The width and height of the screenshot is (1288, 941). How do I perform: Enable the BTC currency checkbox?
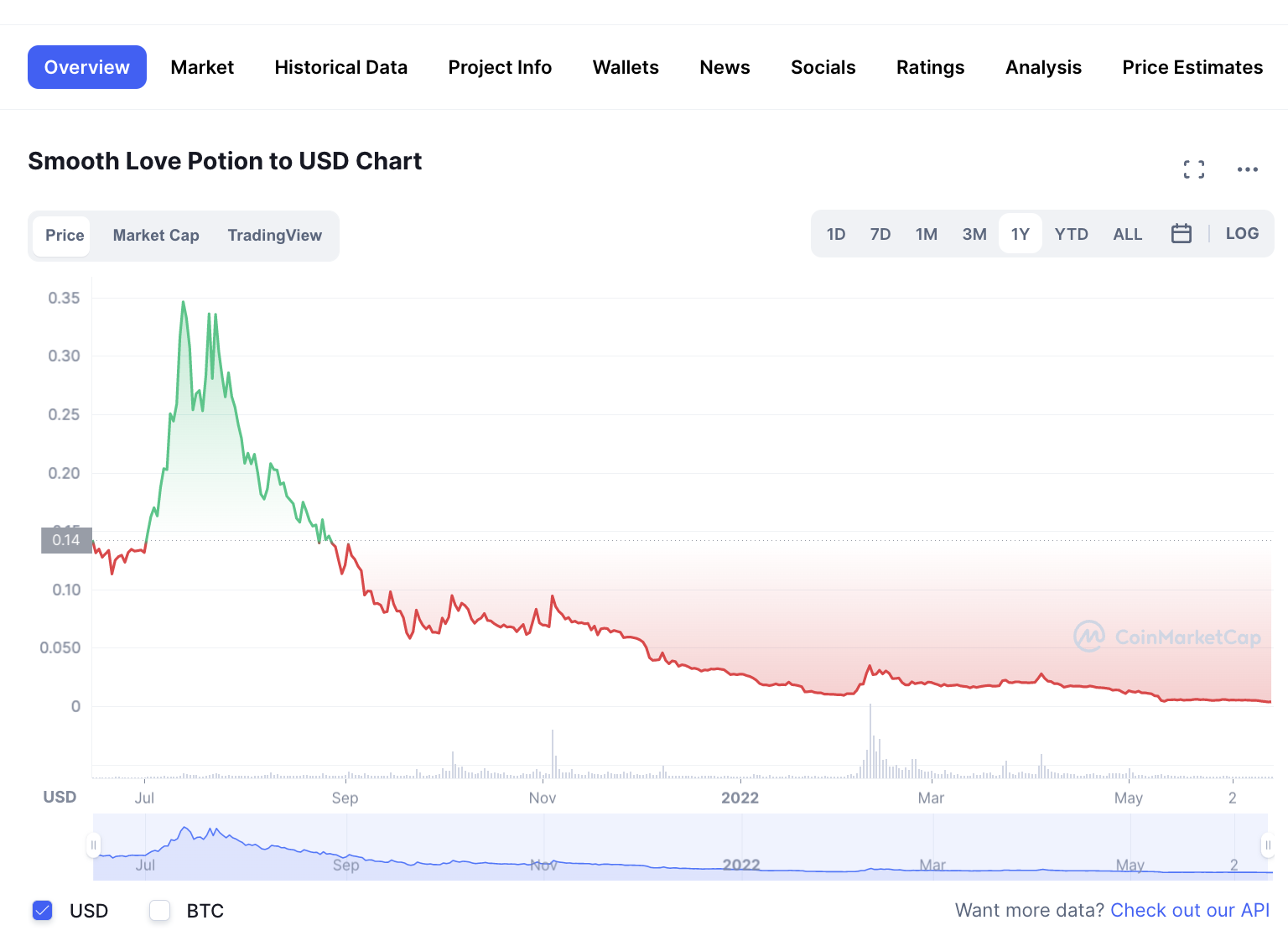[159, 910]
